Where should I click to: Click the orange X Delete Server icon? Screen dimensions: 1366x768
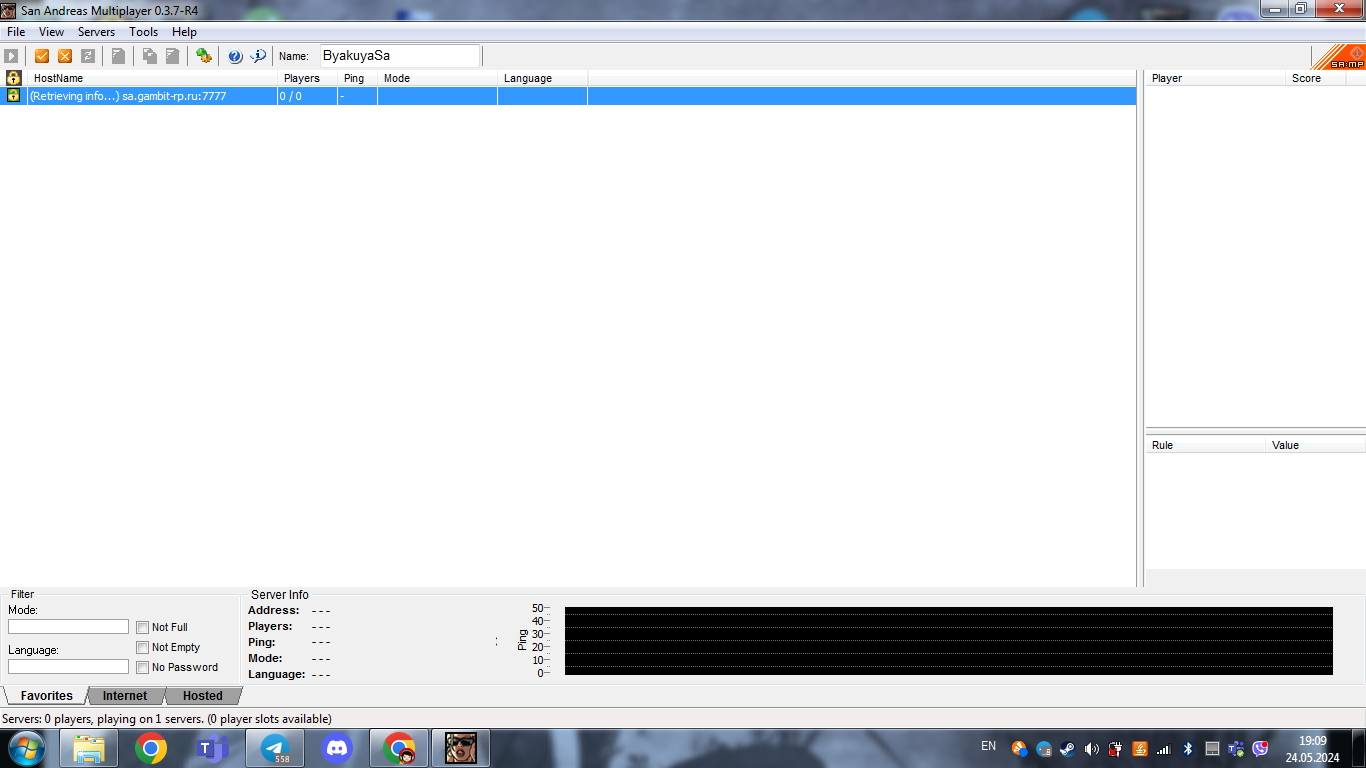(x=65, y=56)
